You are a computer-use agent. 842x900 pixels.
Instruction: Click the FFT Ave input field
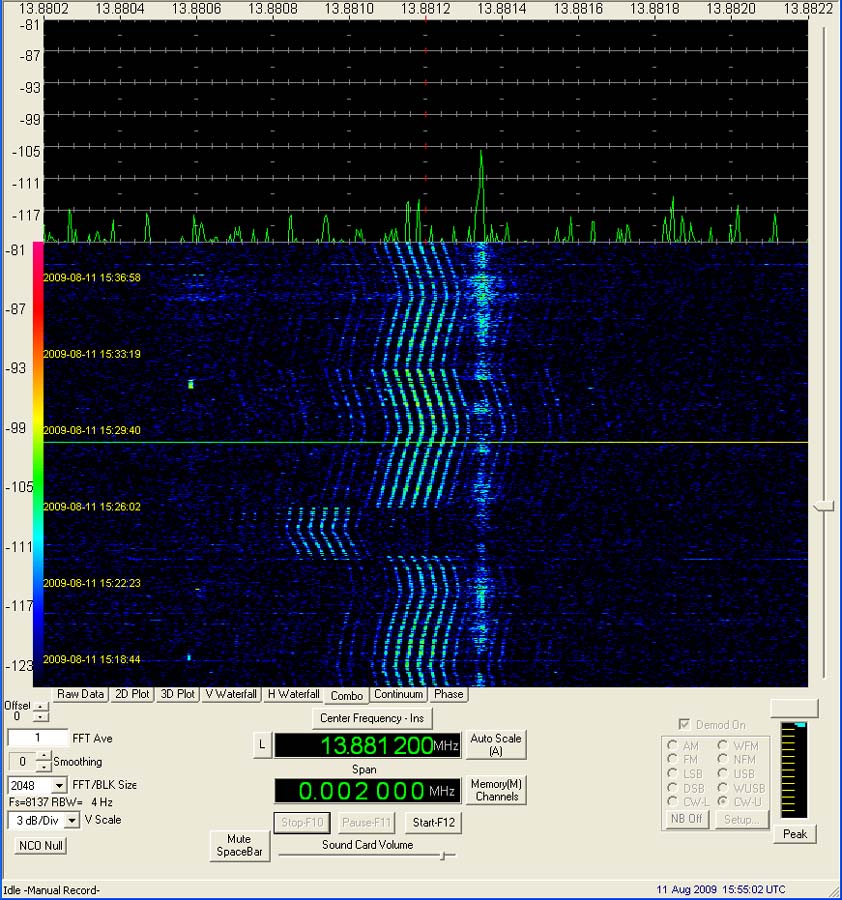point(38,738)
